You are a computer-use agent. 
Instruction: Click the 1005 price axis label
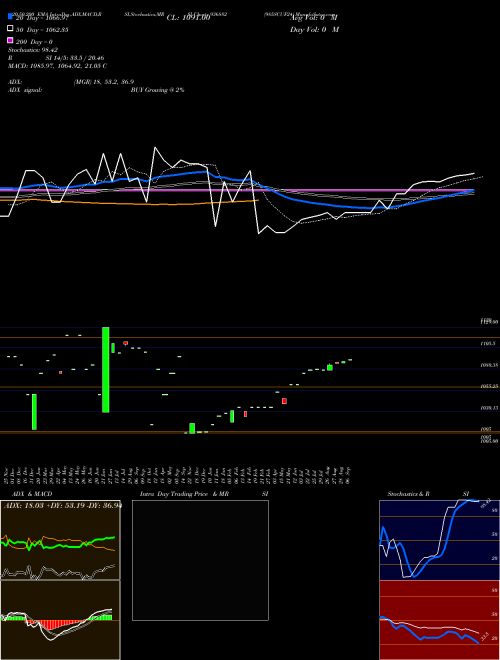486,429
